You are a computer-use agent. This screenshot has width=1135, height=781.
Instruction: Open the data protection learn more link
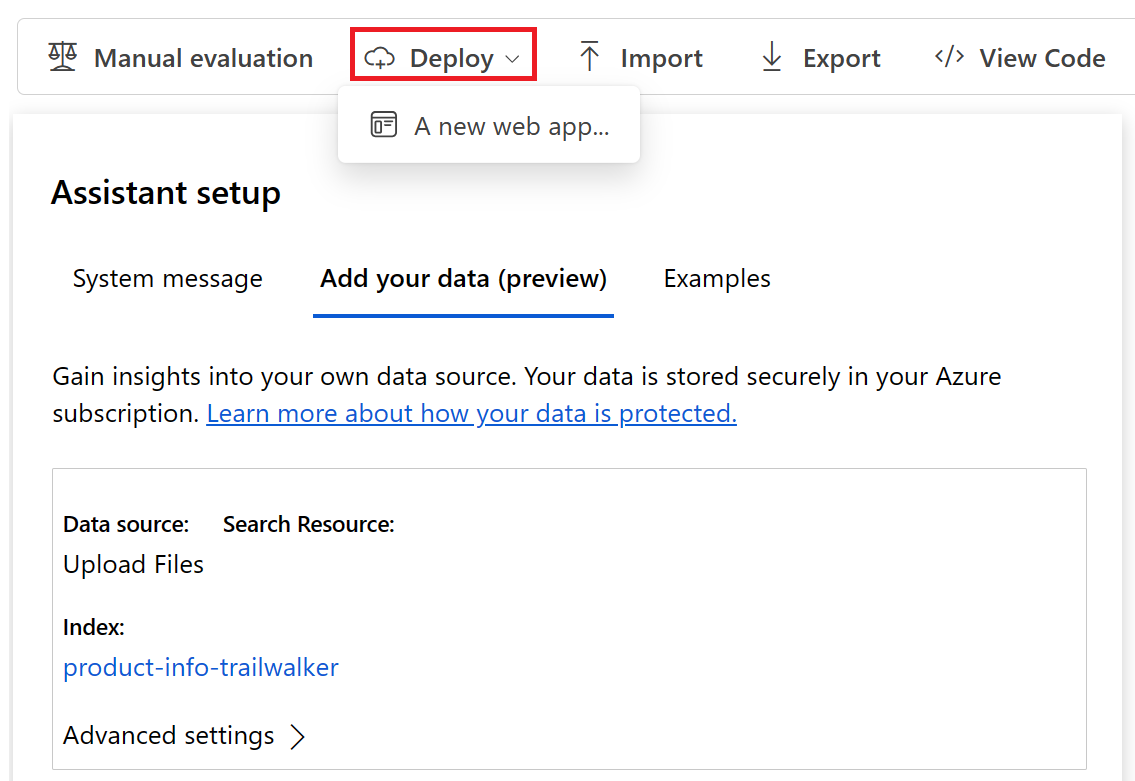click(x=471, y=413)
